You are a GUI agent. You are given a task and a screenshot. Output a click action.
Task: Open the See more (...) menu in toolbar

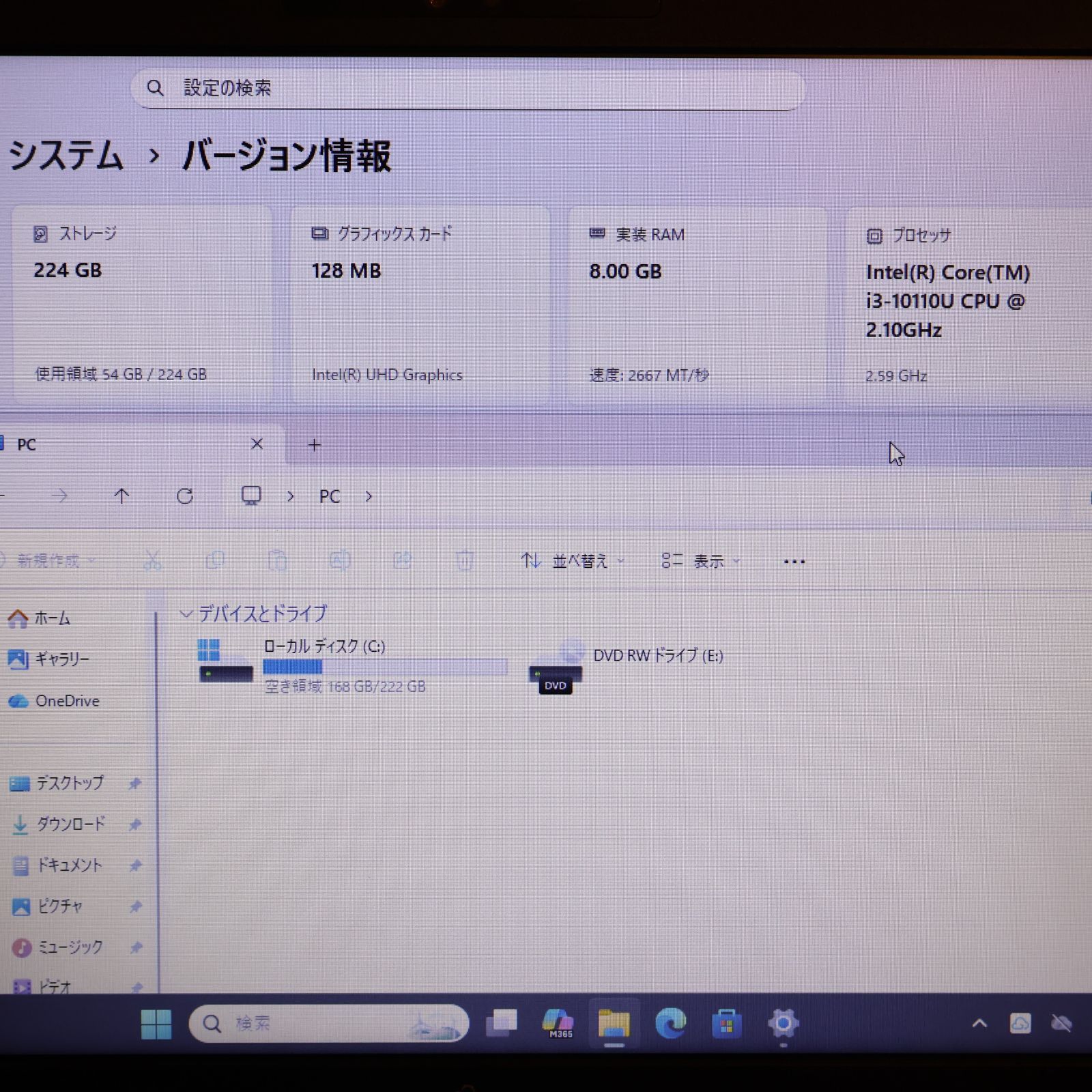point(794,561)
